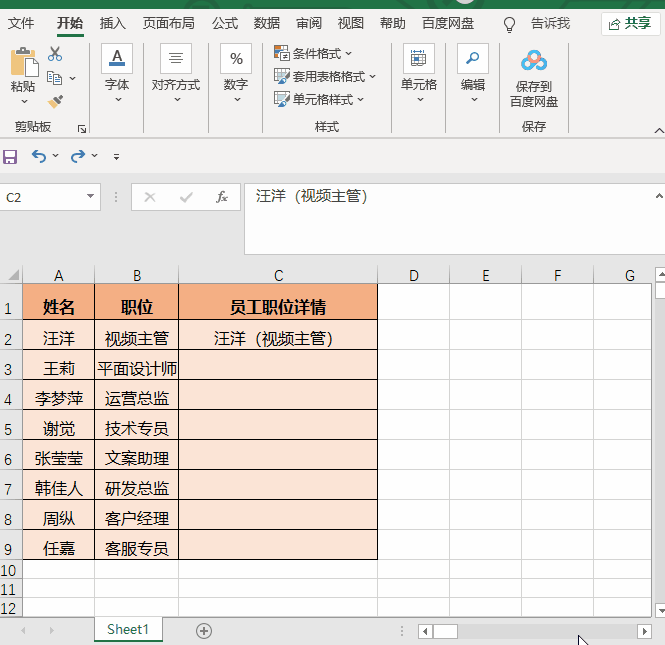Open the 数字 percent number group

point(236,59)
